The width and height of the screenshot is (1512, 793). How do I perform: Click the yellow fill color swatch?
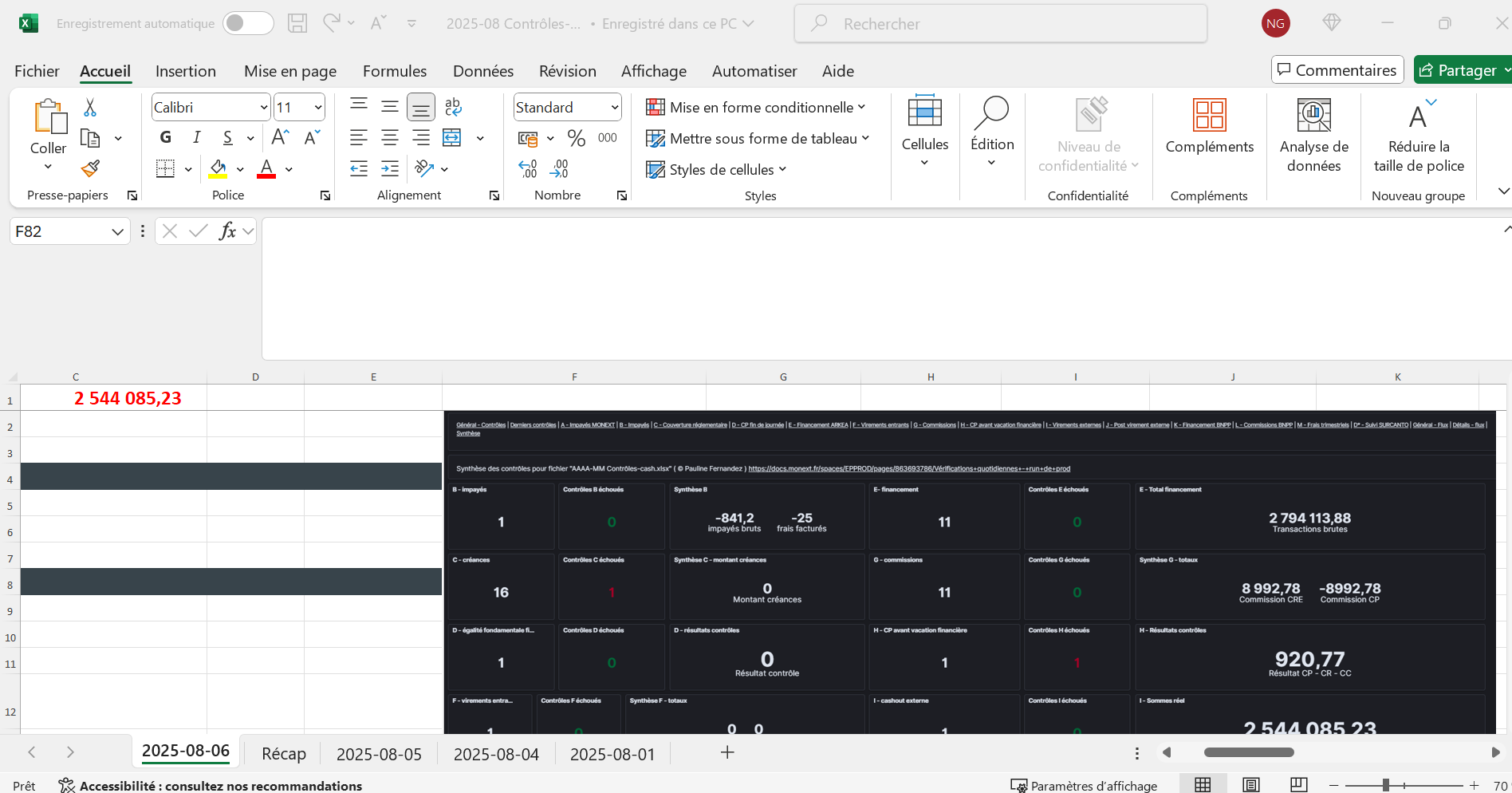pyautogui.click(x=218, y=168)
